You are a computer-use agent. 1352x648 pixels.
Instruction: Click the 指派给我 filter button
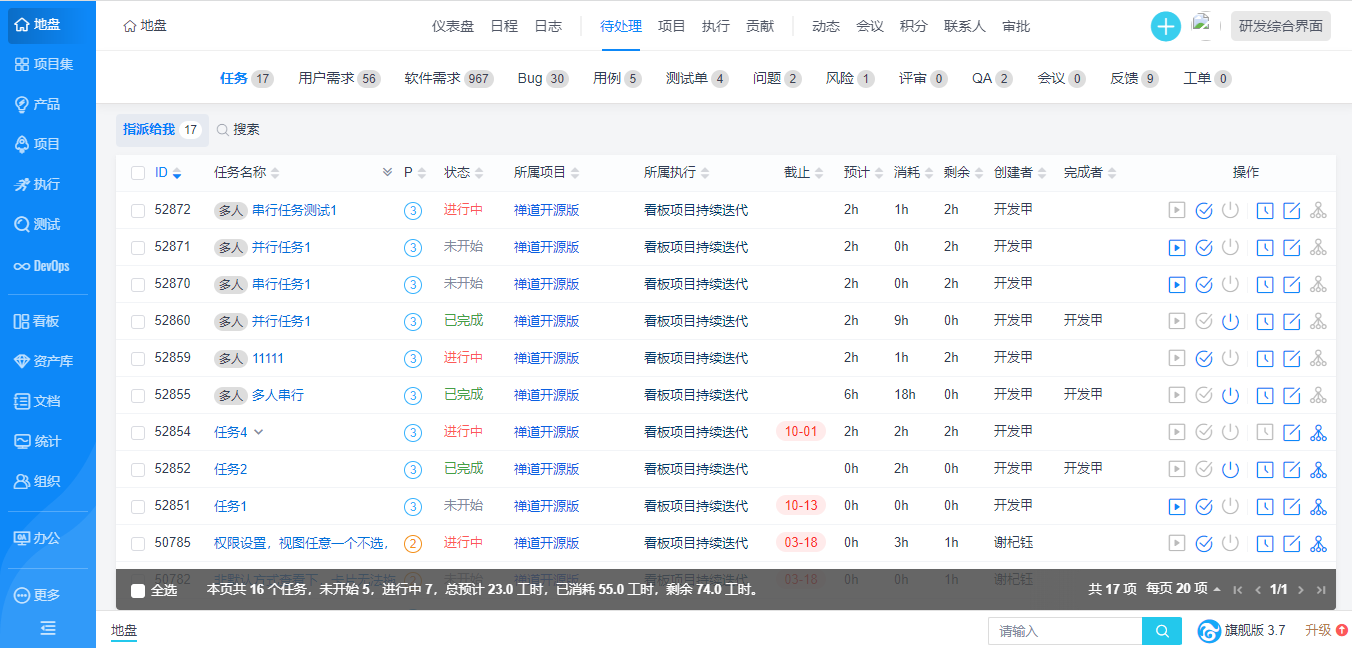(162, 129)
